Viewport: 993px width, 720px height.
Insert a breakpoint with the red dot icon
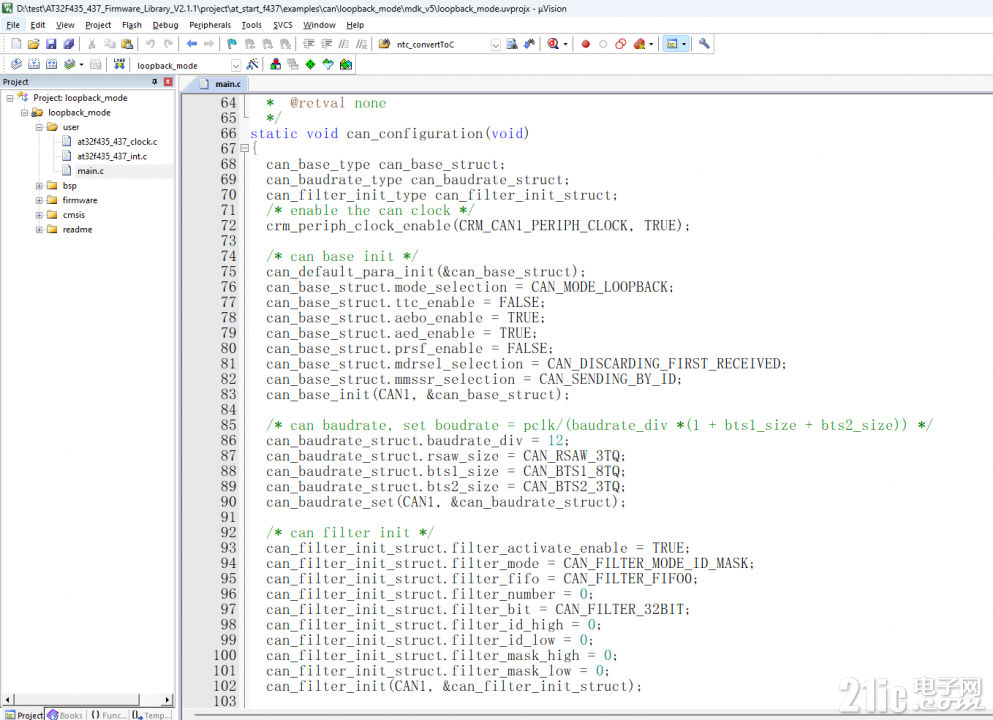click(585, 44)
